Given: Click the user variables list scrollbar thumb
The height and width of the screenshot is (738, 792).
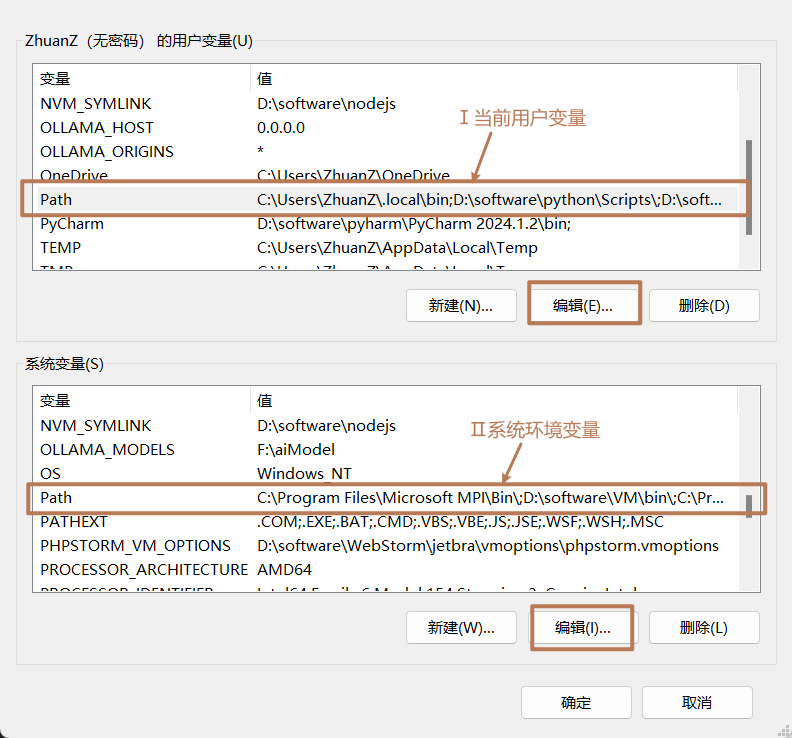Looking at the screenshot, I should (749, 187).
